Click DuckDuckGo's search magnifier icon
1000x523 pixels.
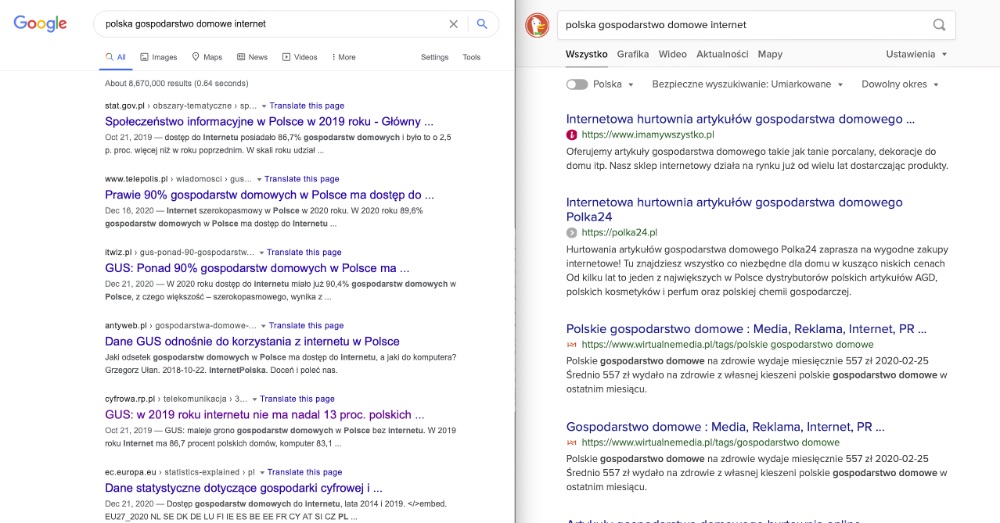click(x=939, y=25)
